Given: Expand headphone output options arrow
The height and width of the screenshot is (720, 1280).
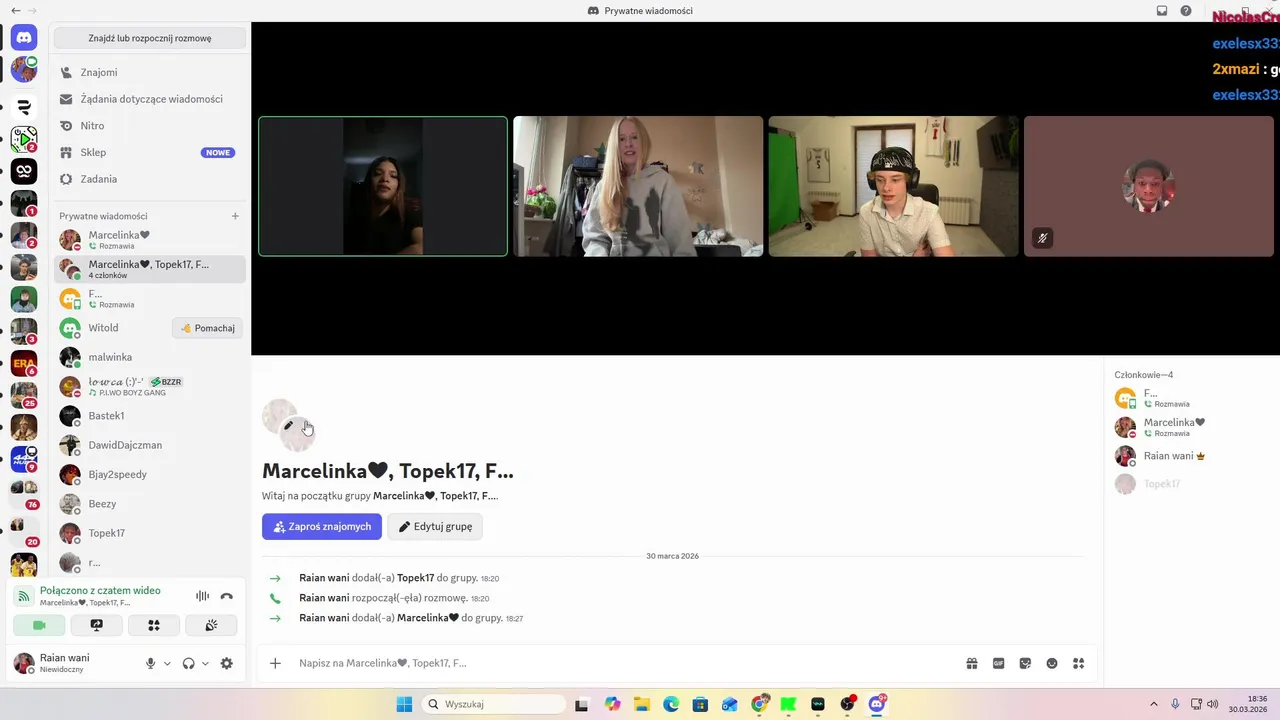Looking at the screenshot, I should pos(205,663).
